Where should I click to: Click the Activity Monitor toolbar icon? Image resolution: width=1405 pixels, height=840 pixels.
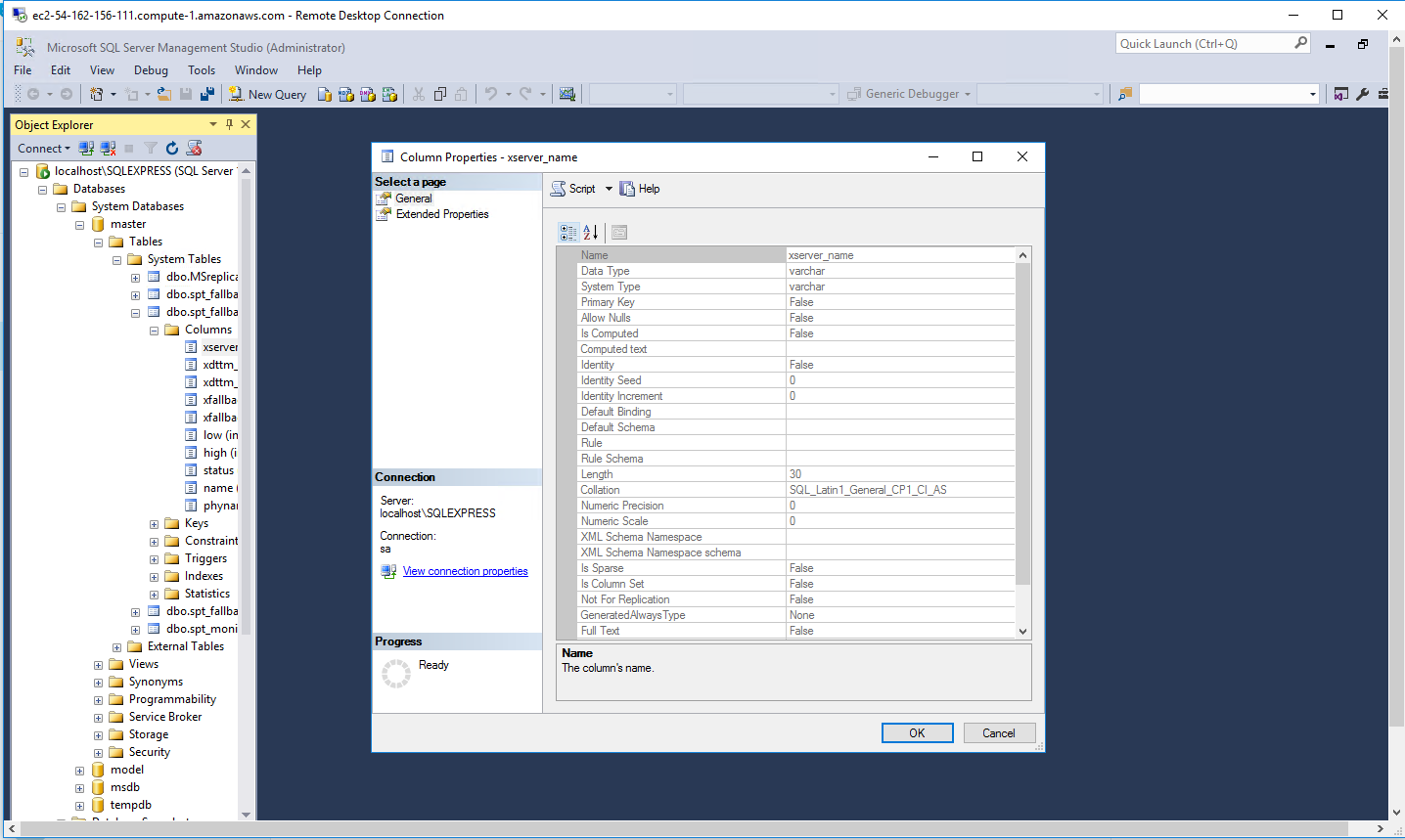[x=567, y=94]
